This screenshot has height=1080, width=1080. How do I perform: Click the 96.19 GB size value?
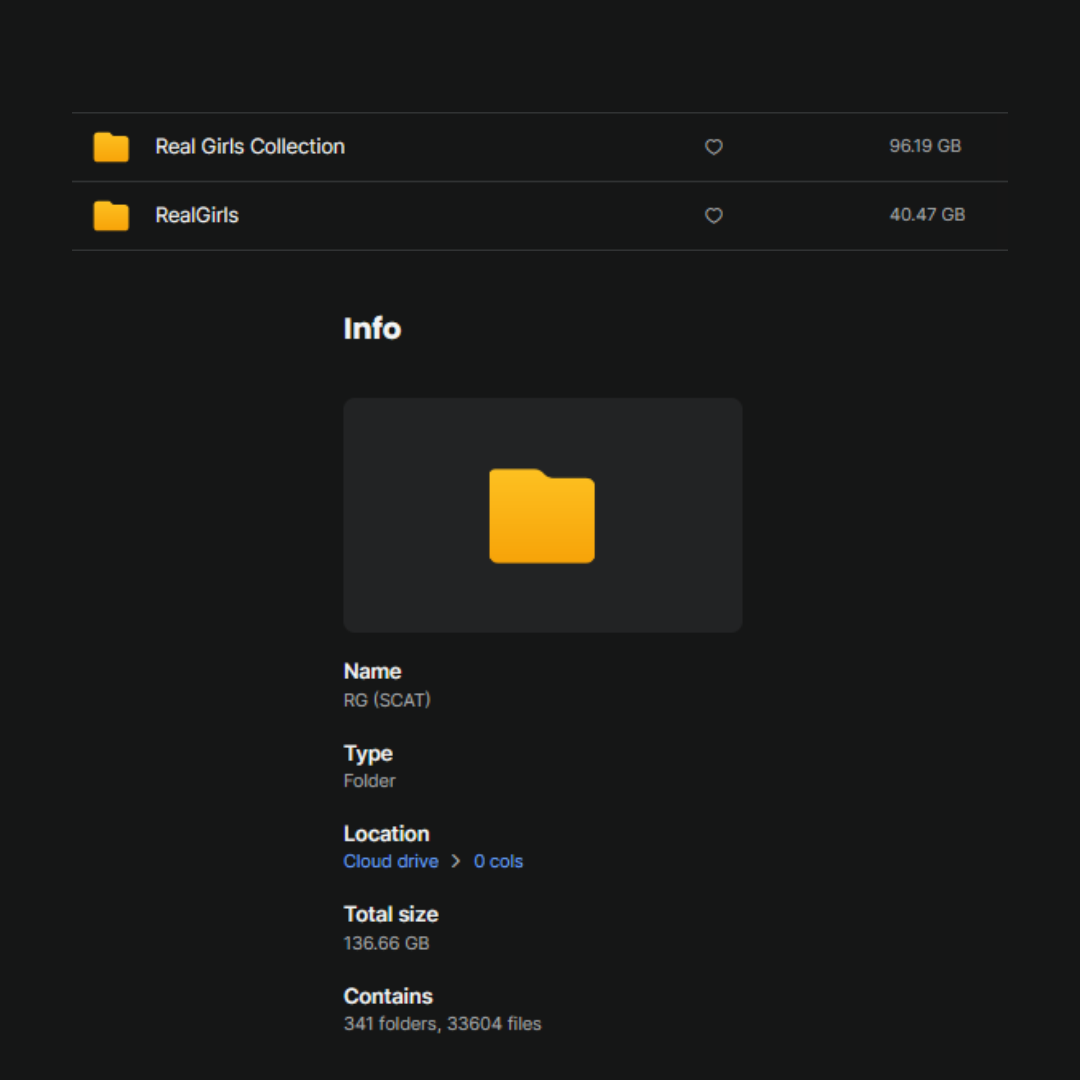click(x=925, y=146)
